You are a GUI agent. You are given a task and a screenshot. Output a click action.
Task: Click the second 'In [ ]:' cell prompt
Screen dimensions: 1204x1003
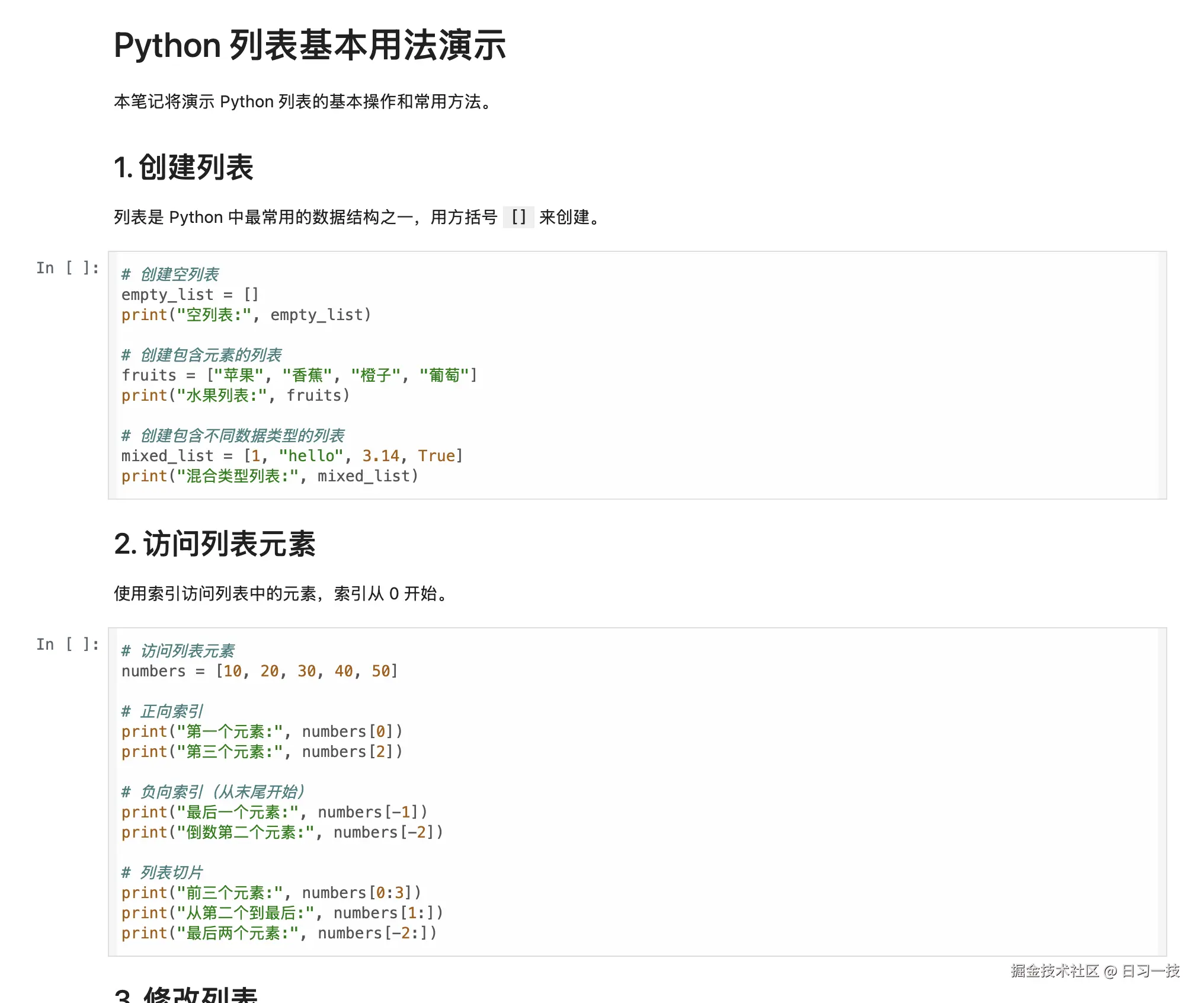(x=67, y=644)
